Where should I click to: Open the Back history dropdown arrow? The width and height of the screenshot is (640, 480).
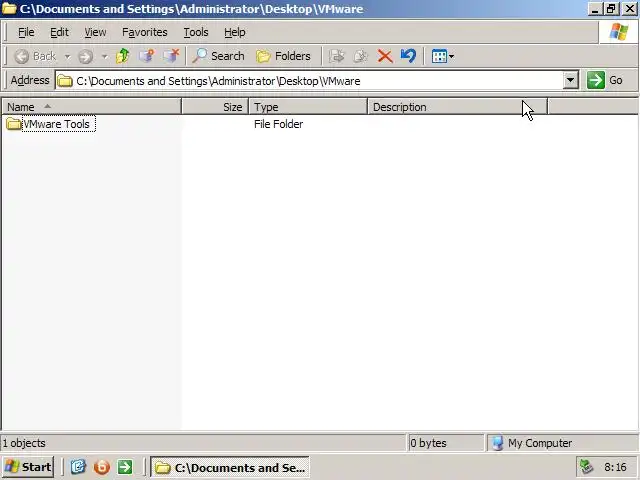click(67, 56)
